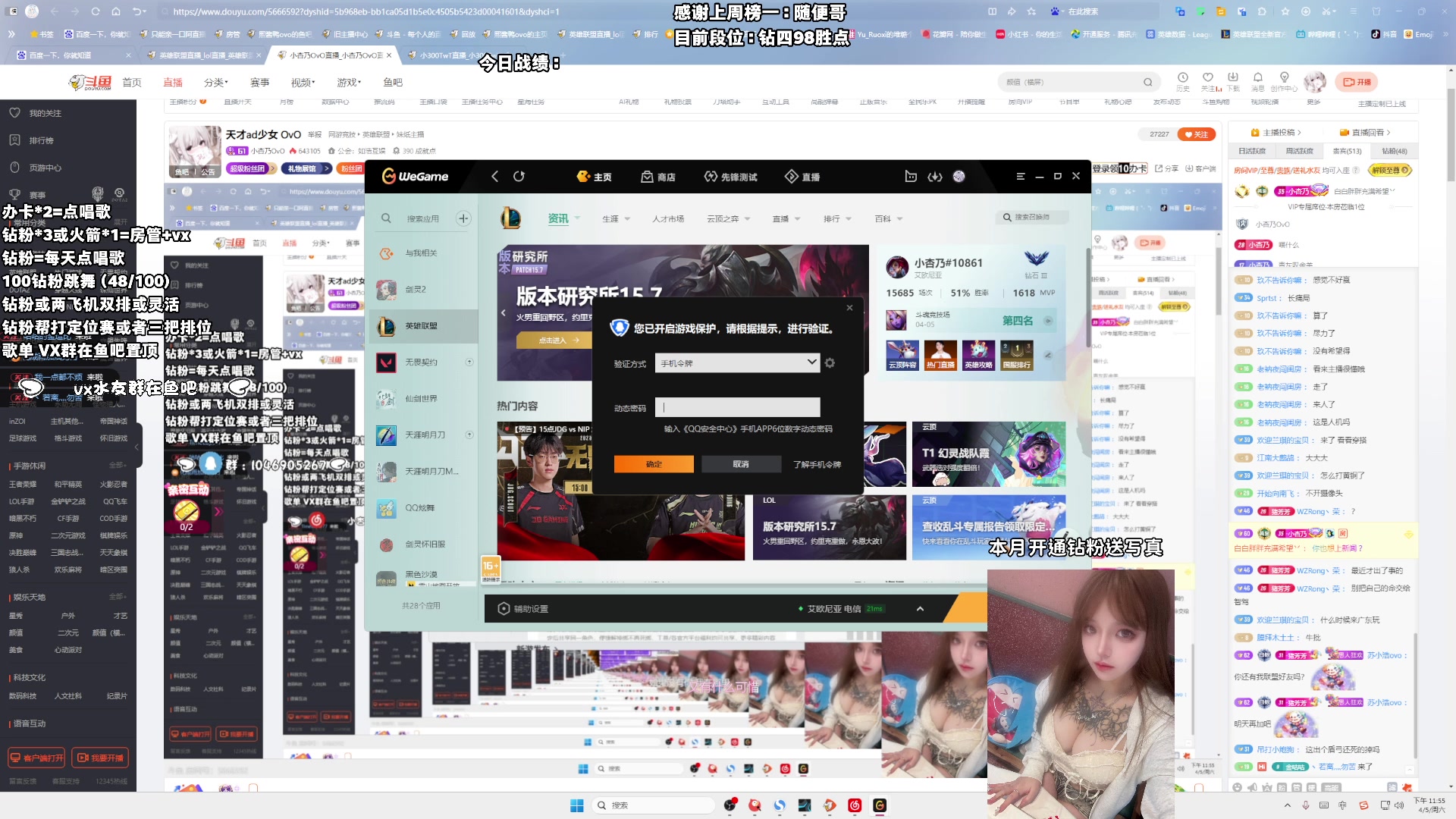Open 了解手机令牌 link
The height and width of the screenshot is (819, 1456).
tap(817, 465)
